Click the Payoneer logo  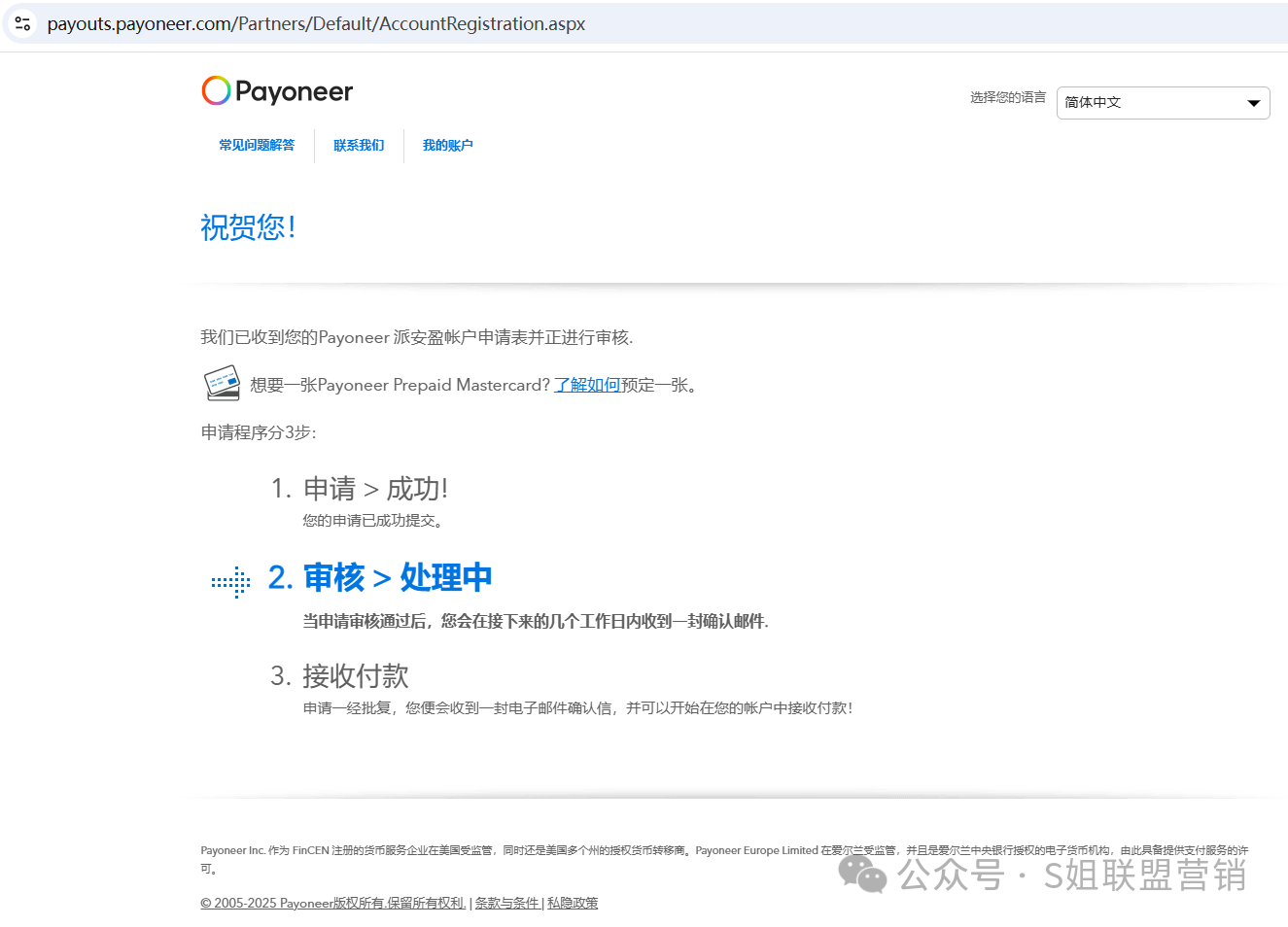click(277, 91)
